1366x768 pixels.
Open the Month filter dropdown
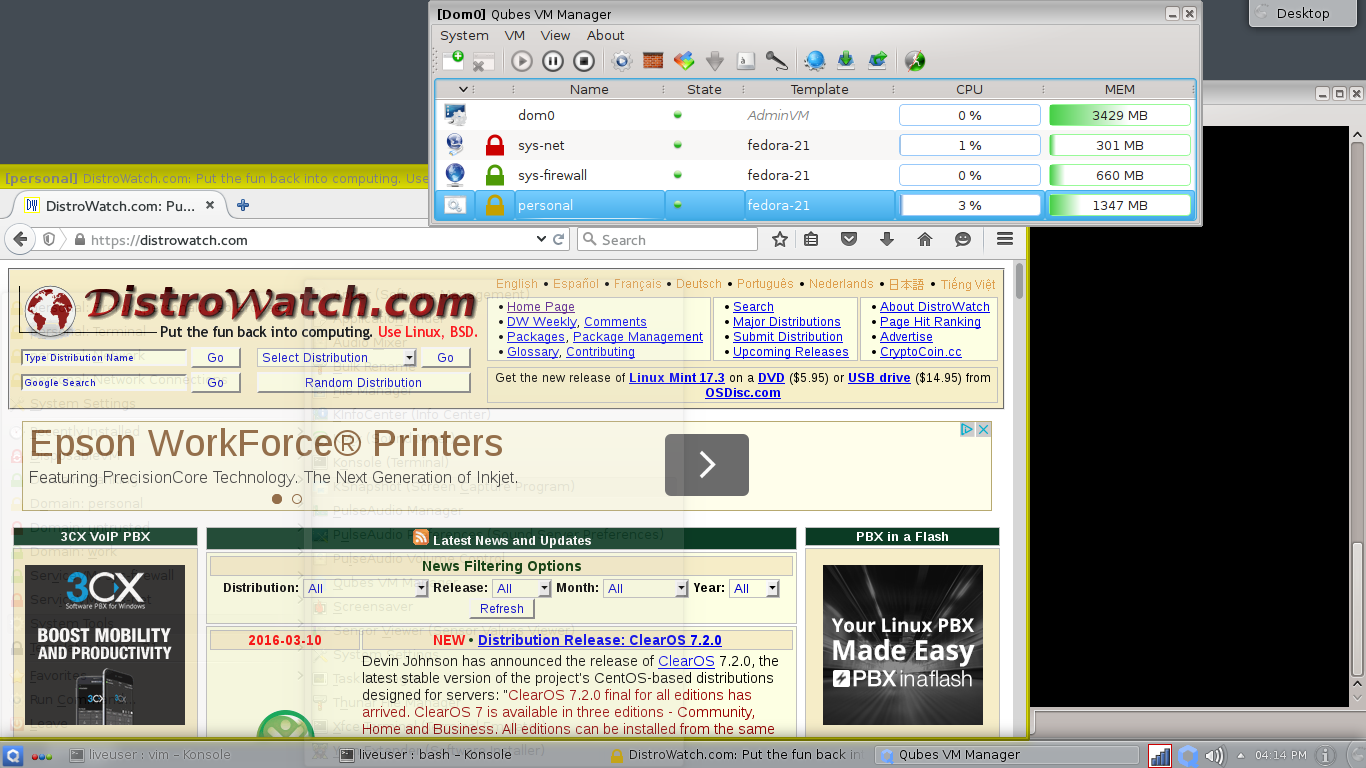(646, 588)
